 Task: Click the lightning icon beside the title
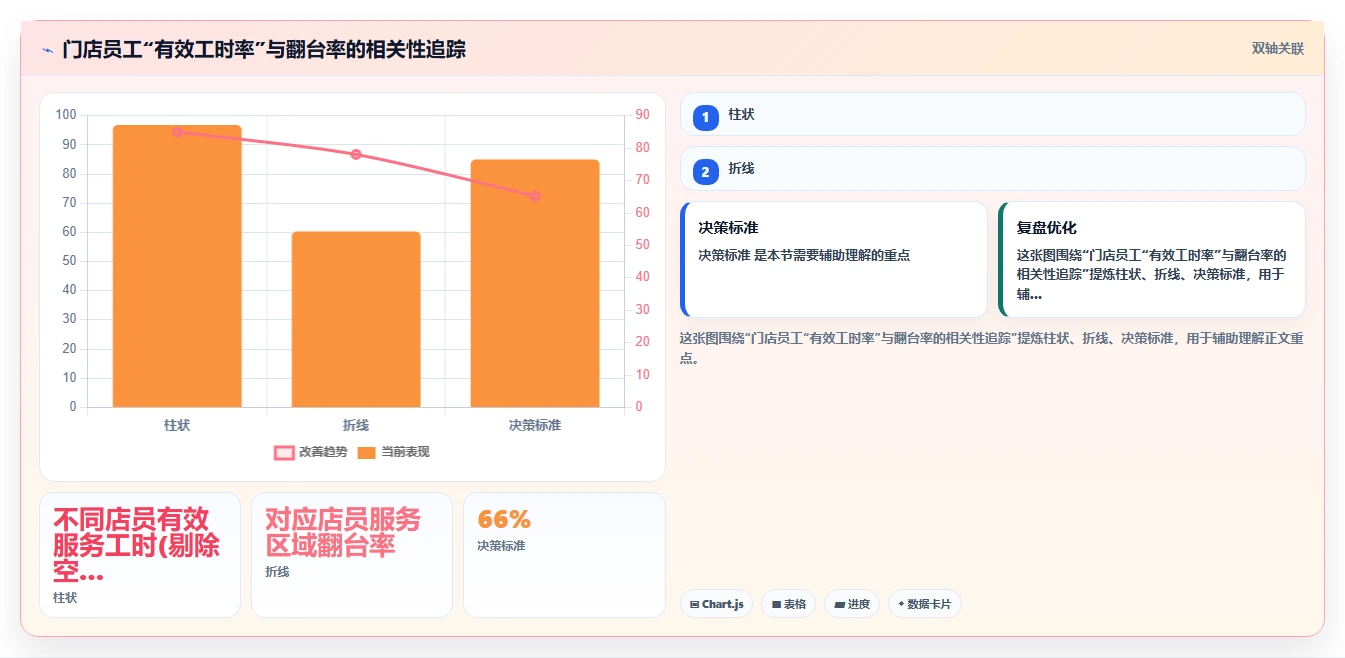tap(47, 50)
